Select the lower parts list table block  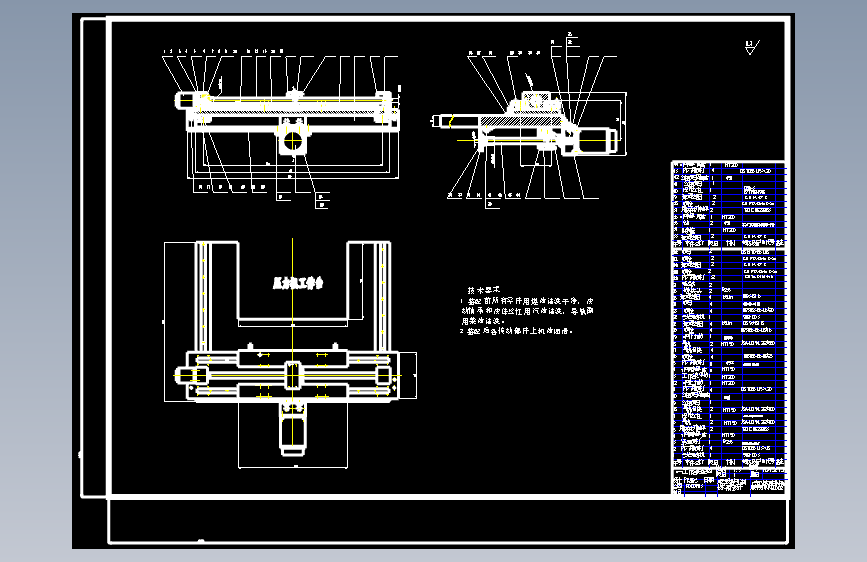(729, 358)
